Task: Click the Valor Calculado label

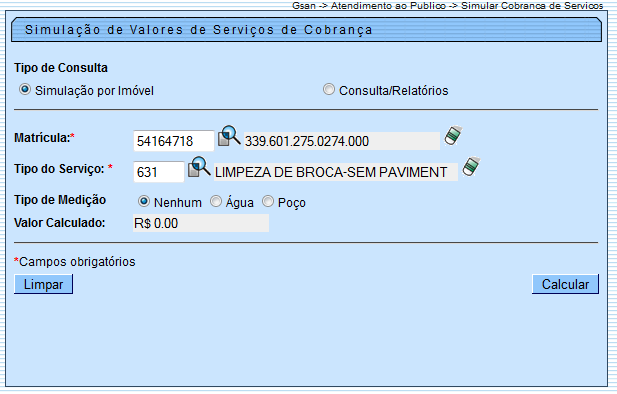Action: click(60, 223)
